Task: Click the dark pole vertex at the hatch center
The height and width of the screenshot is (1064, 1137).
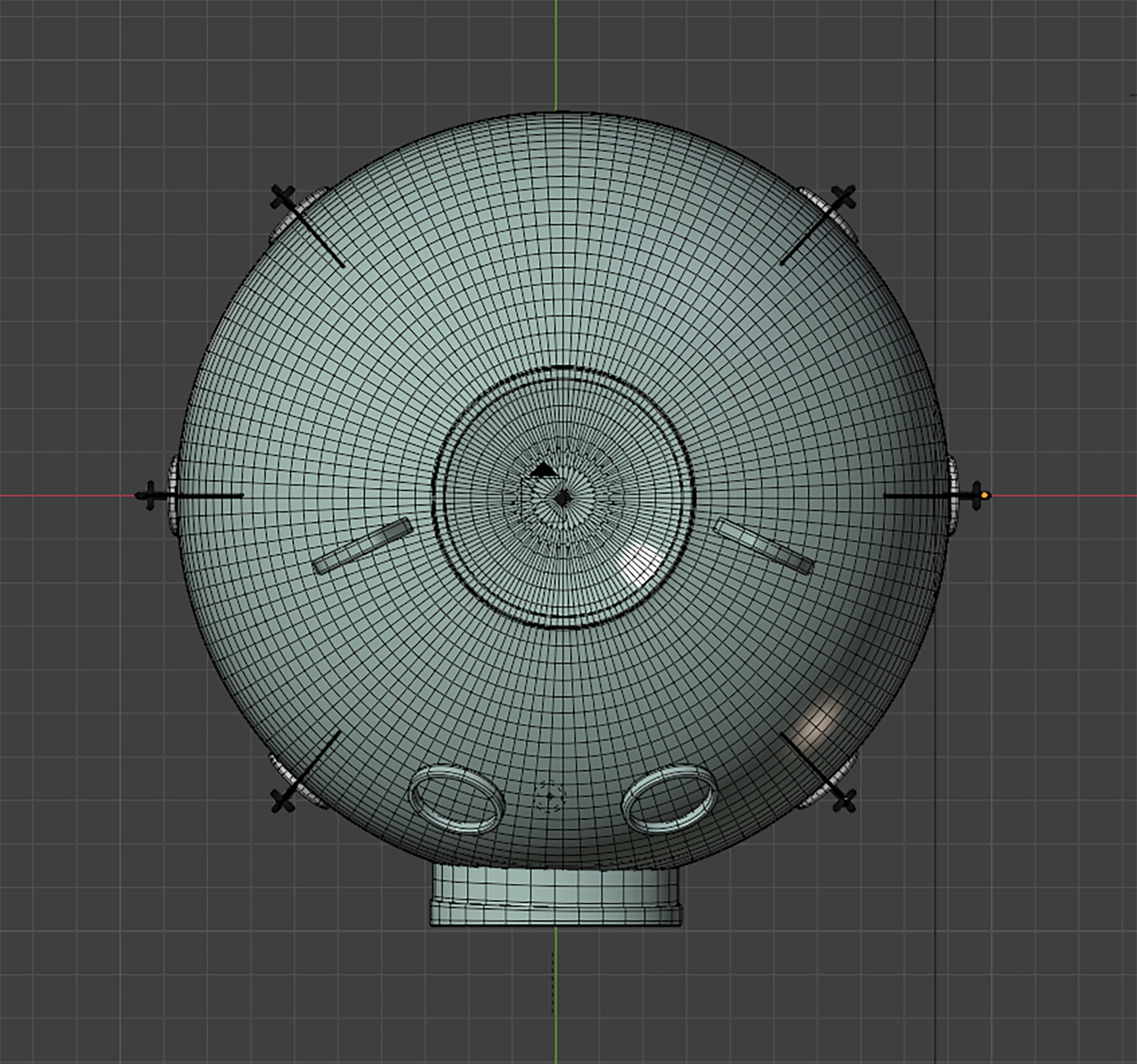Action: pos(563,498)
